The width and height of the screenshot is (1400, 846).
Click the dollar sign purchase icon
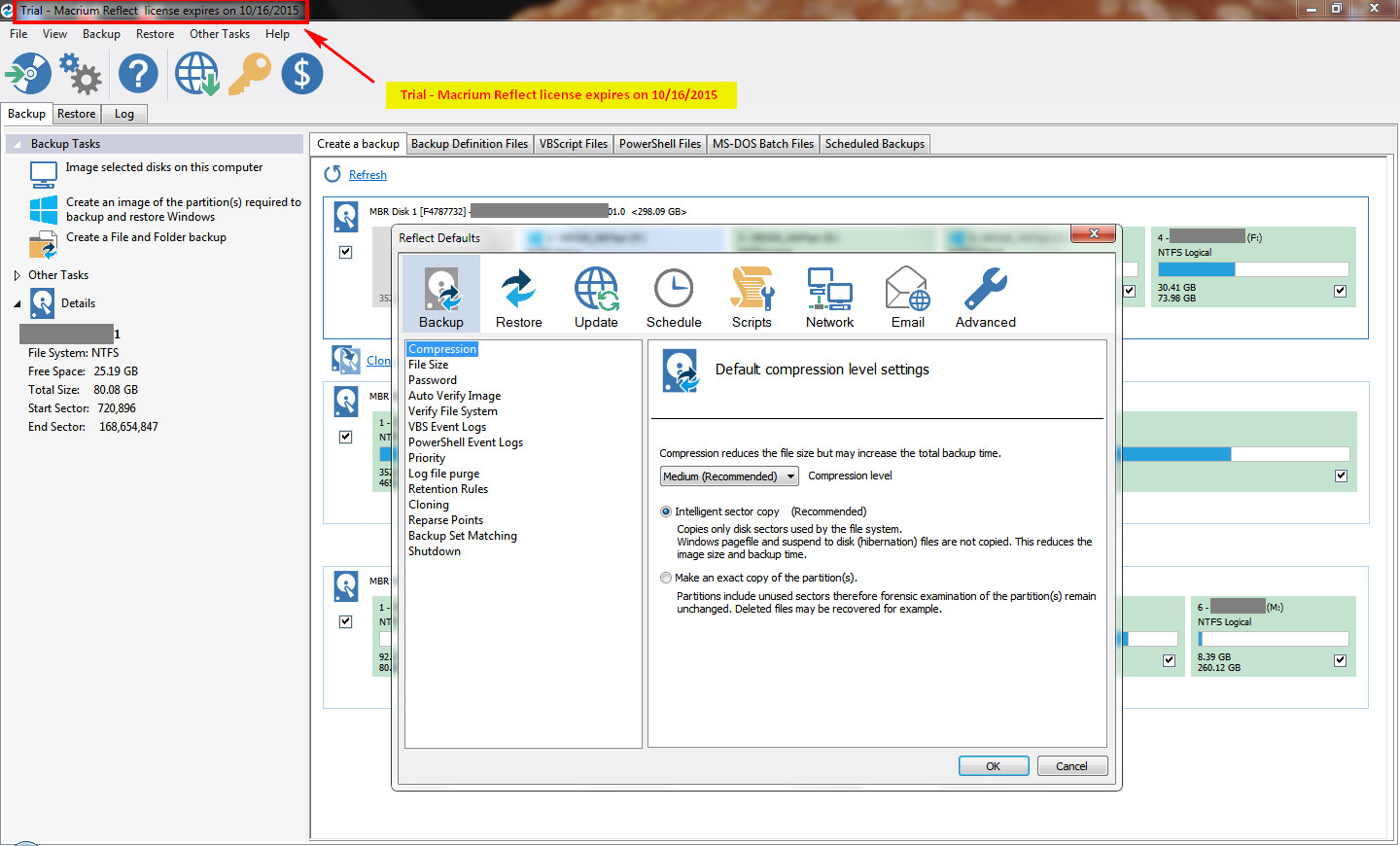[301, 74]
